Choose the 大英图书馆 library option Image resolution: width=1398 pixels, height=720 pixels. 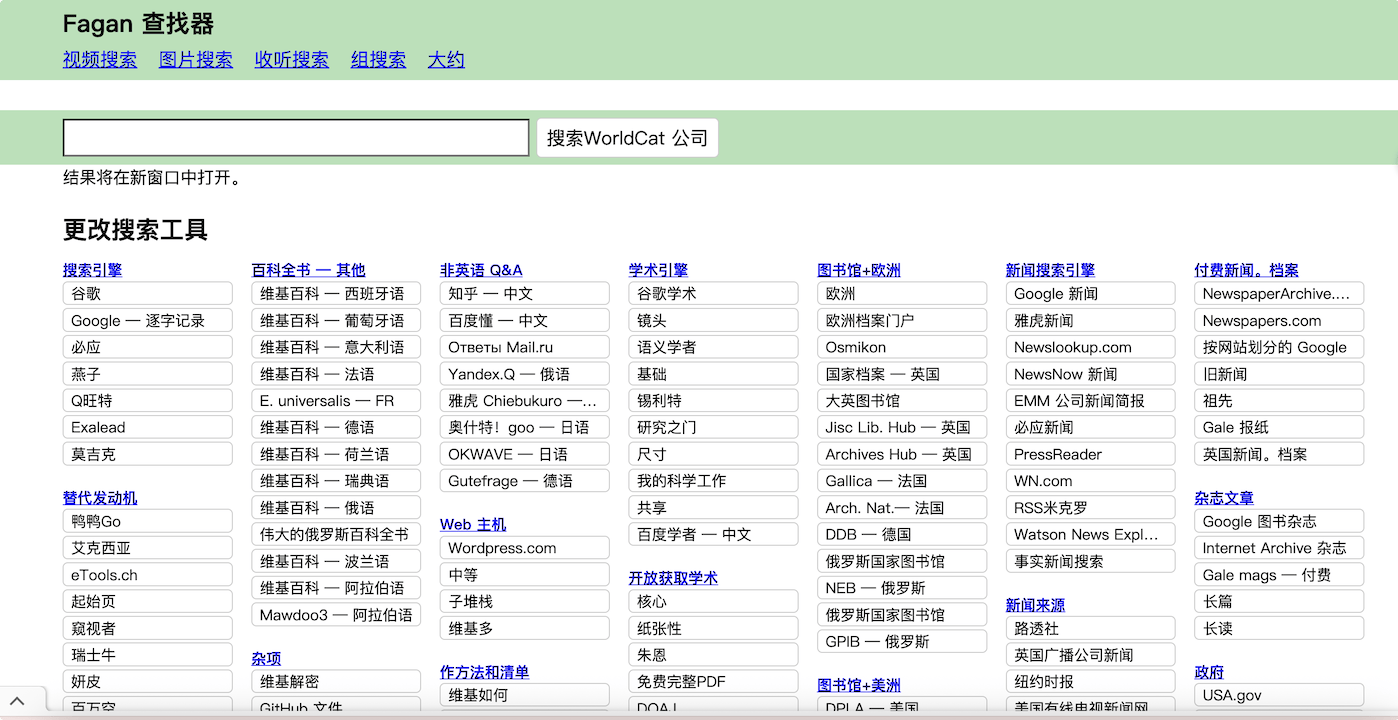click(x=901, y=401)
